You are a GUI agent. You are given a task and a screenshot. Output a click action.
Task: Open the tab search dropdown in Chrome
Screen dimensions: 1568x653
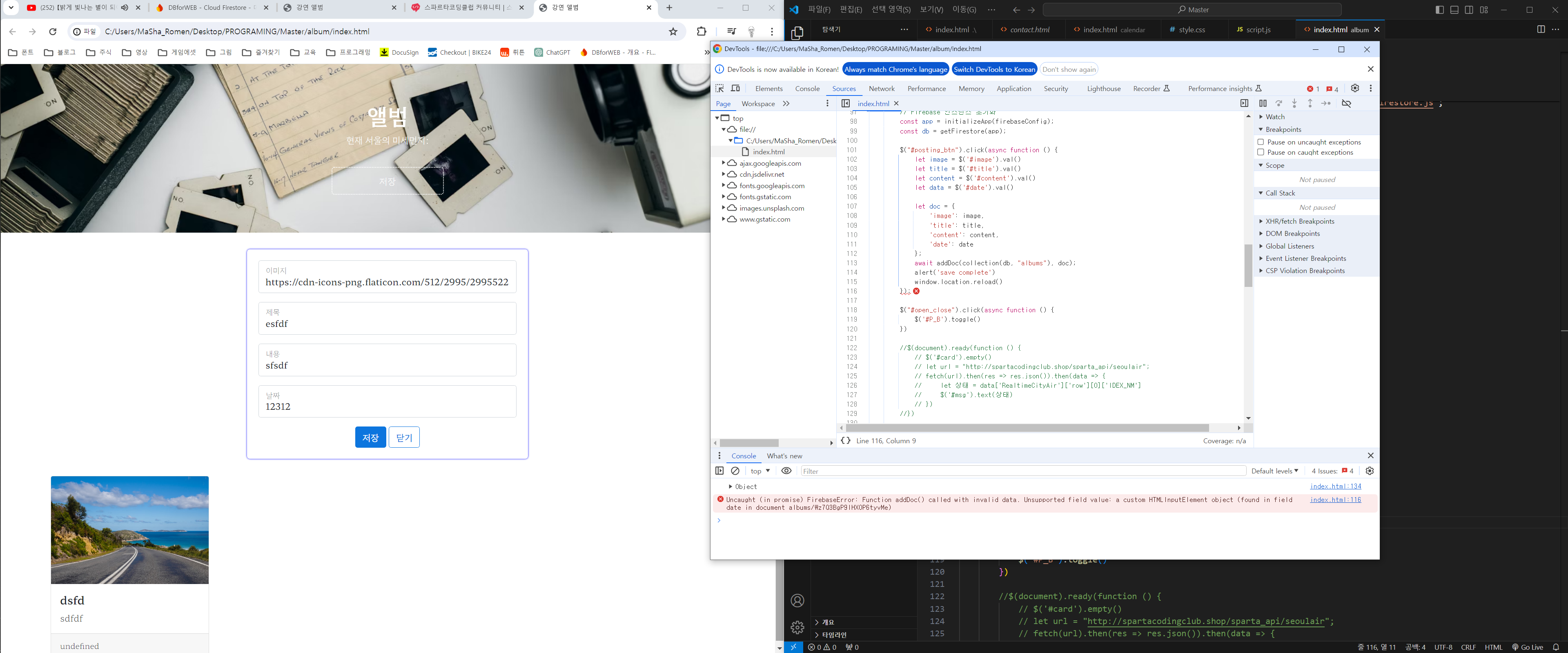[11, 8]
